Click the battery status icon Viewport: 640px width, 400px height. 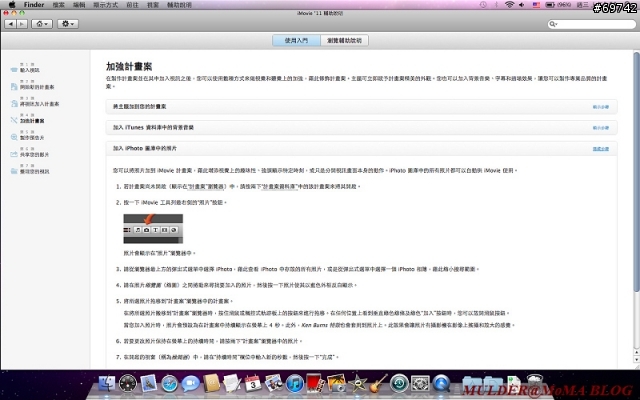pyautogui.click(x=550, y=5)
